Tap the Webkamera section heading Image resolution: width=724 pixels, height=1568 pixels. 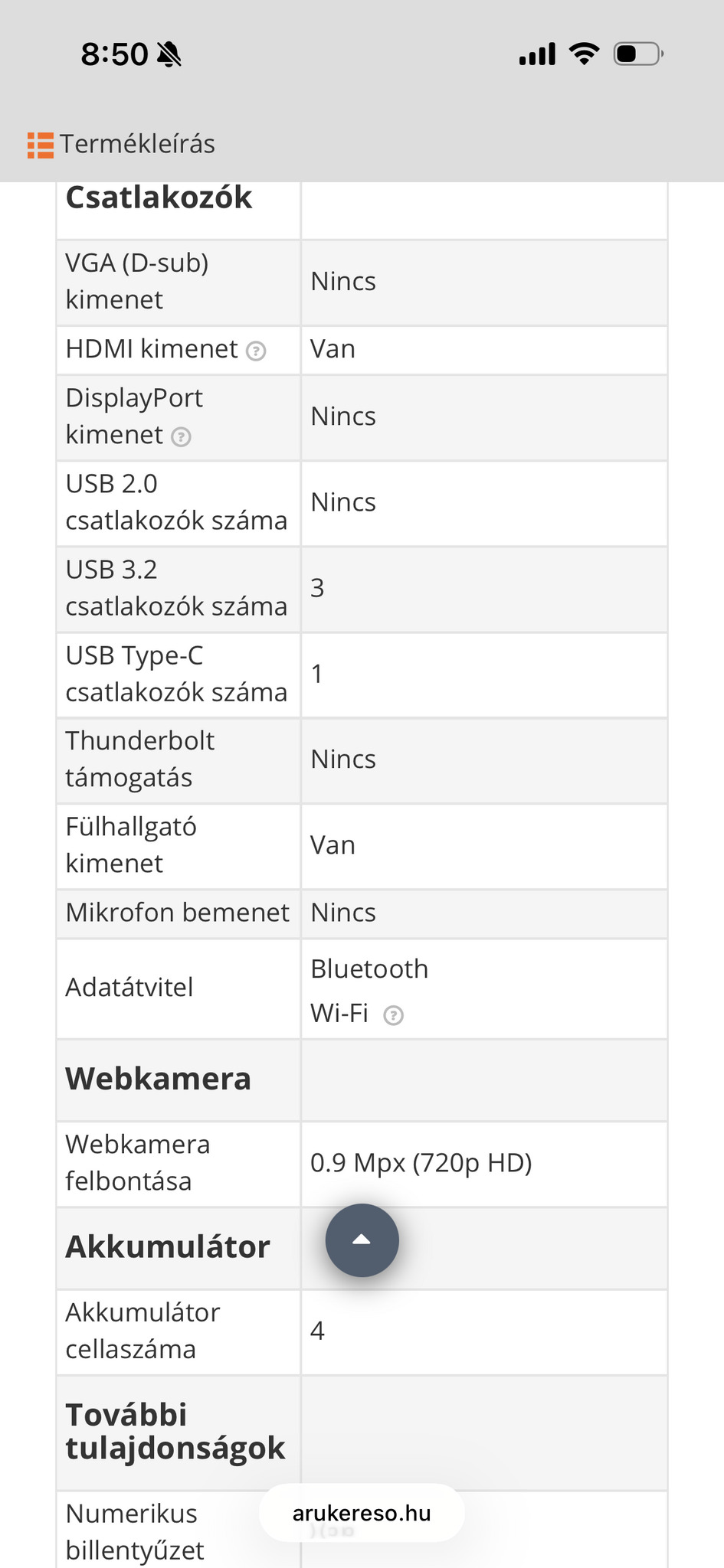click(159, 1079)
